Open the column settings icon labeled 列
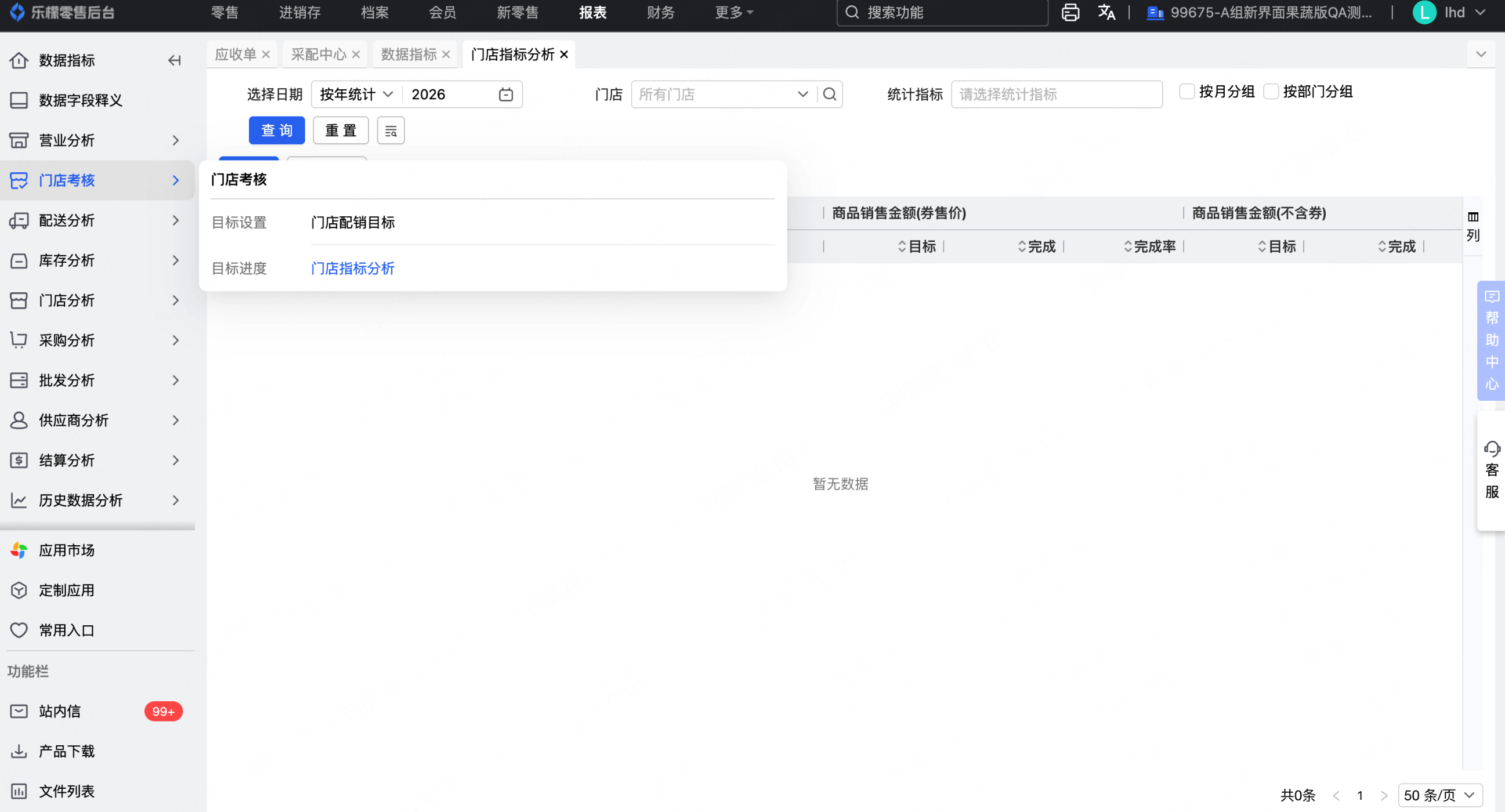 tap(1473, 226)
